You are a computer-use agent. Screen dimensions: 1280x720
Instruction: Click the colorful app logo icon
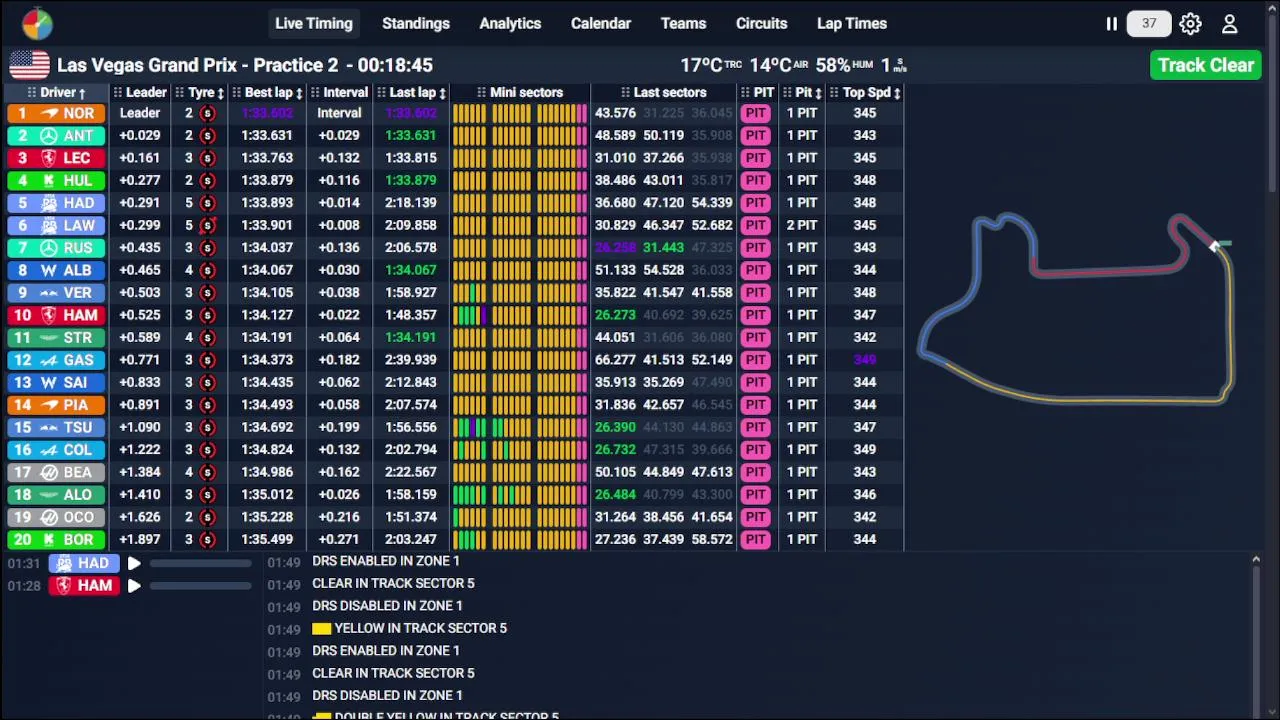tap(37, 24)
